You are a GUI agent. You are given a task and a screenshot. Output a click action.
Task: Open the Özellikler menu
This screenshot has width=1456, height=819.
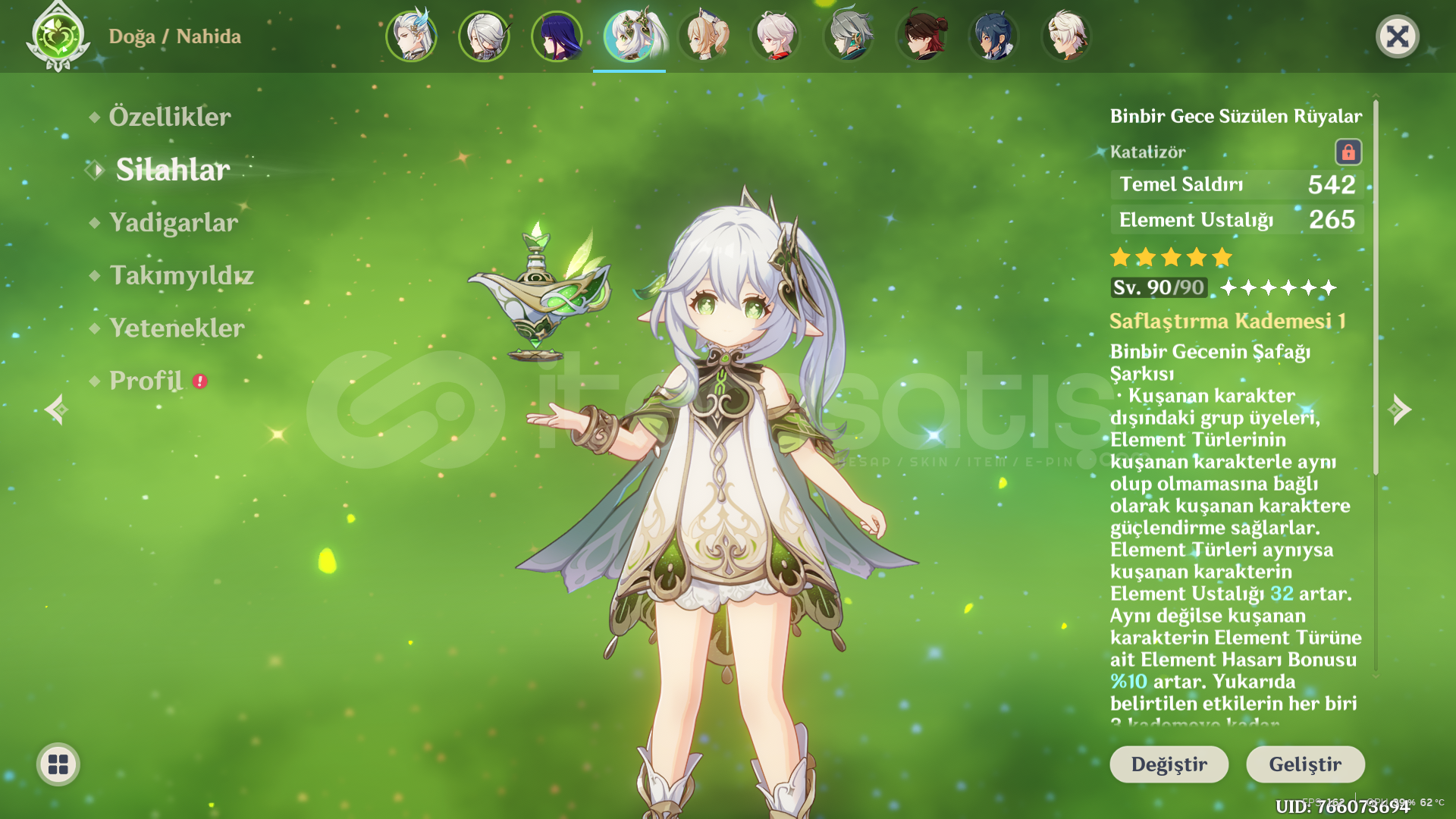(170, 117)
